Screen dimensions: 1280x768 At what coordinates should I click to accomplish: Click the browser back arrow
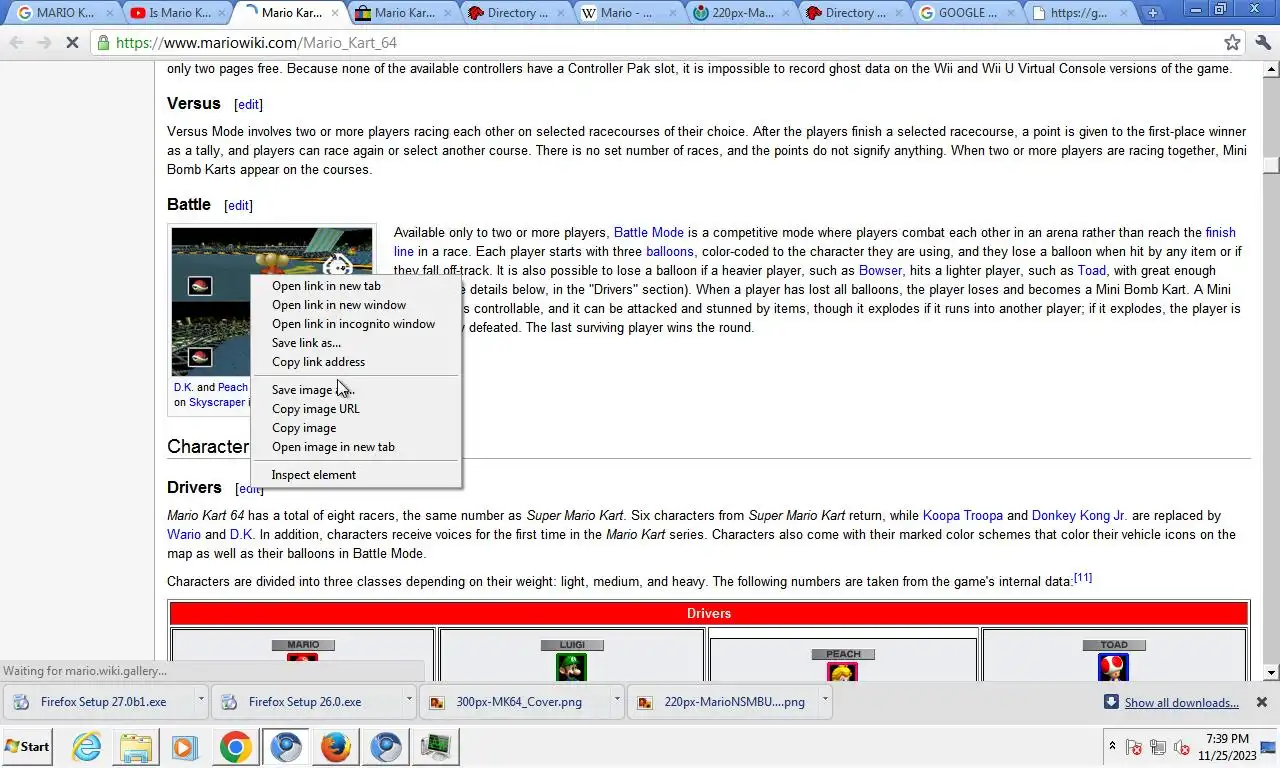17,43
